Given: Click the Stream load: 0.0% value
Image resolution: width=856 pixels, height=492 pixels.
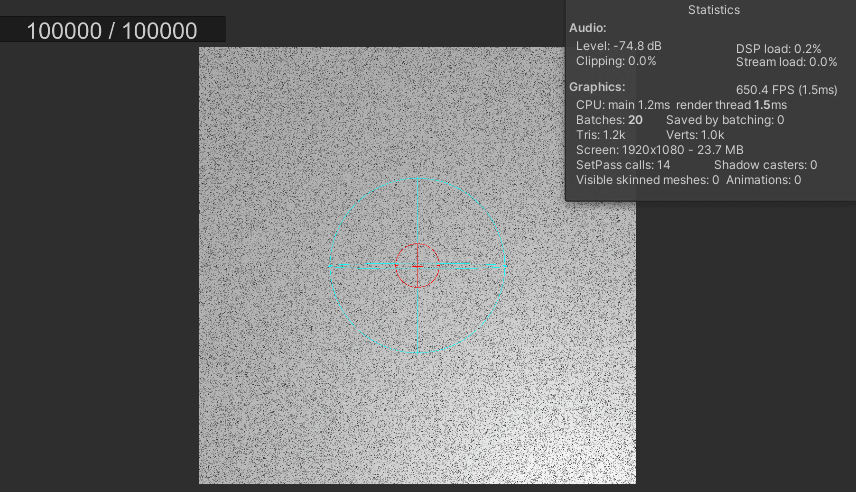Looking at the screenshot, I should point(786,62).
